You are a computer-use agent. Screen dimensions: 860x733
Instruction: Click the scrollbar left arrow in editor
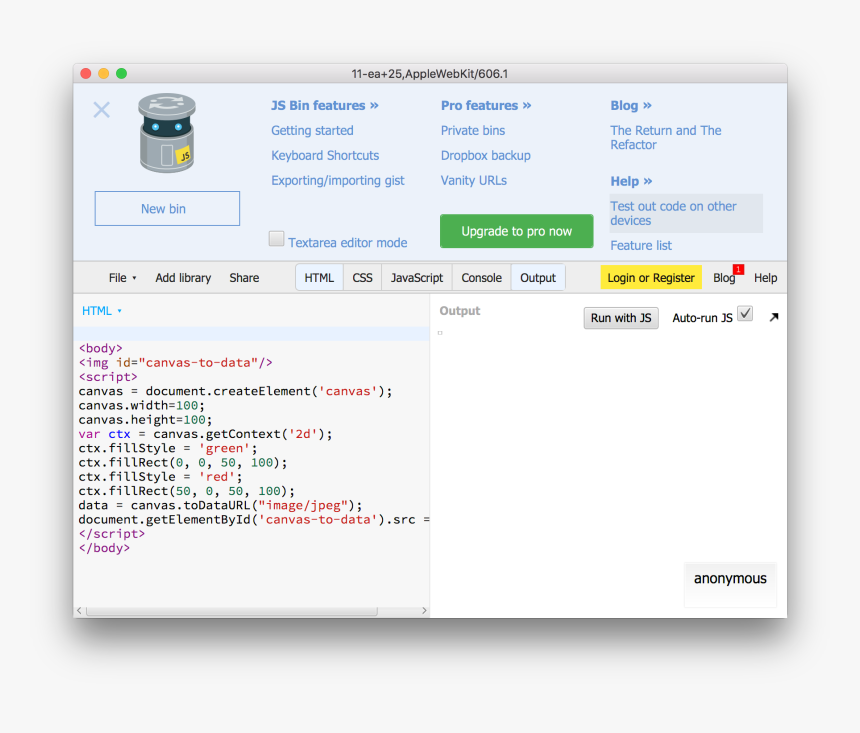click(x=80, y=611)
